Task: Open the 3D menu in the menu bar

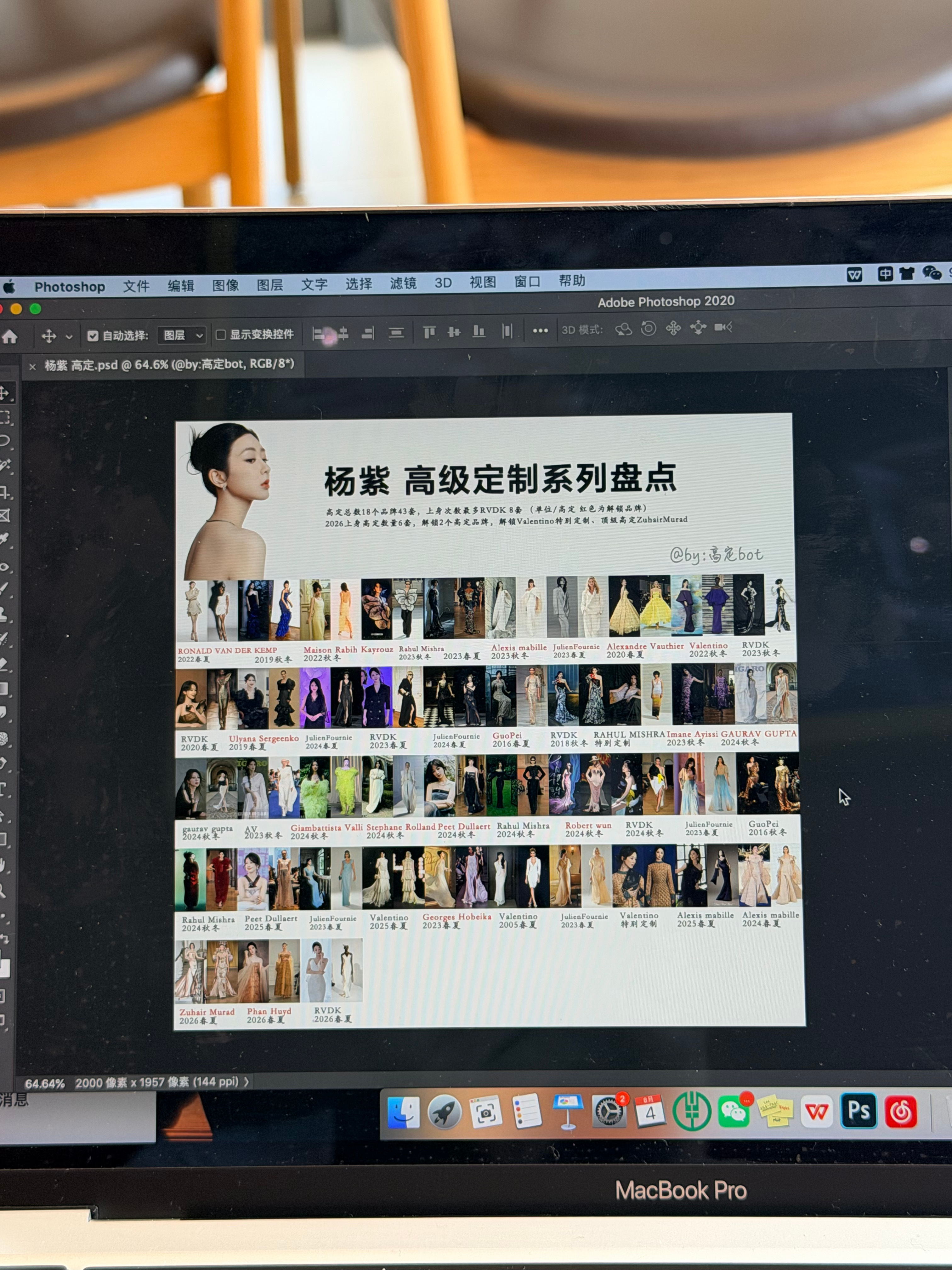Action: (x=443, y=283)
